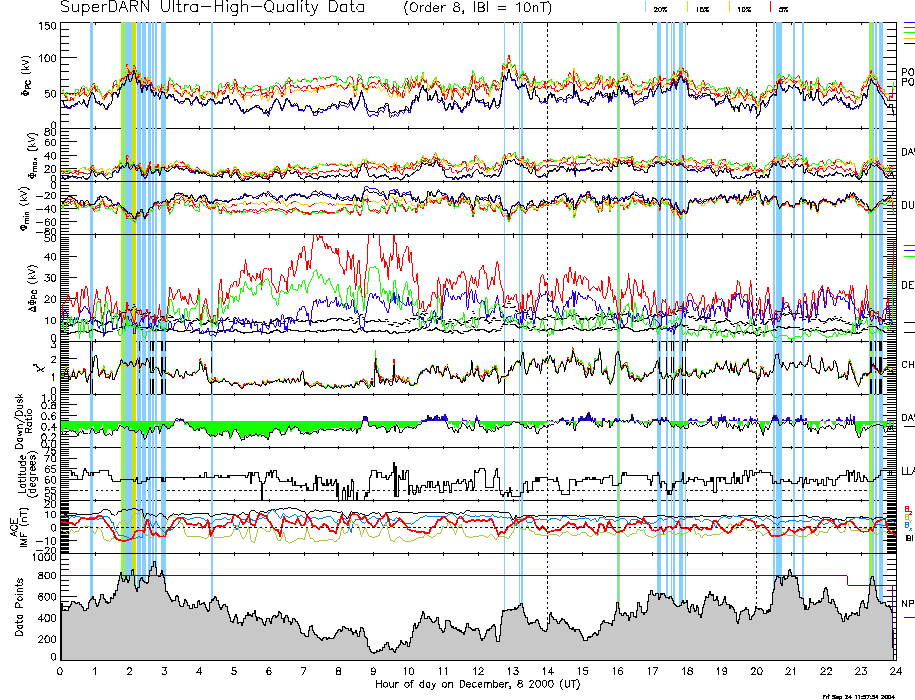Click the 'Data Points' axis label
Screen dimensions: 915x700
(19, 607)
